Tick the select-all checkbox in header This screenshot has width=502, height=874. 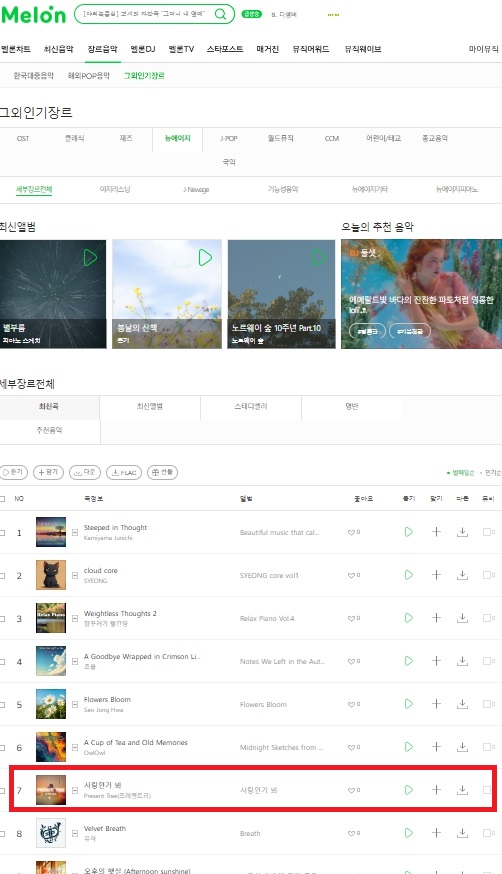[2, 499]
